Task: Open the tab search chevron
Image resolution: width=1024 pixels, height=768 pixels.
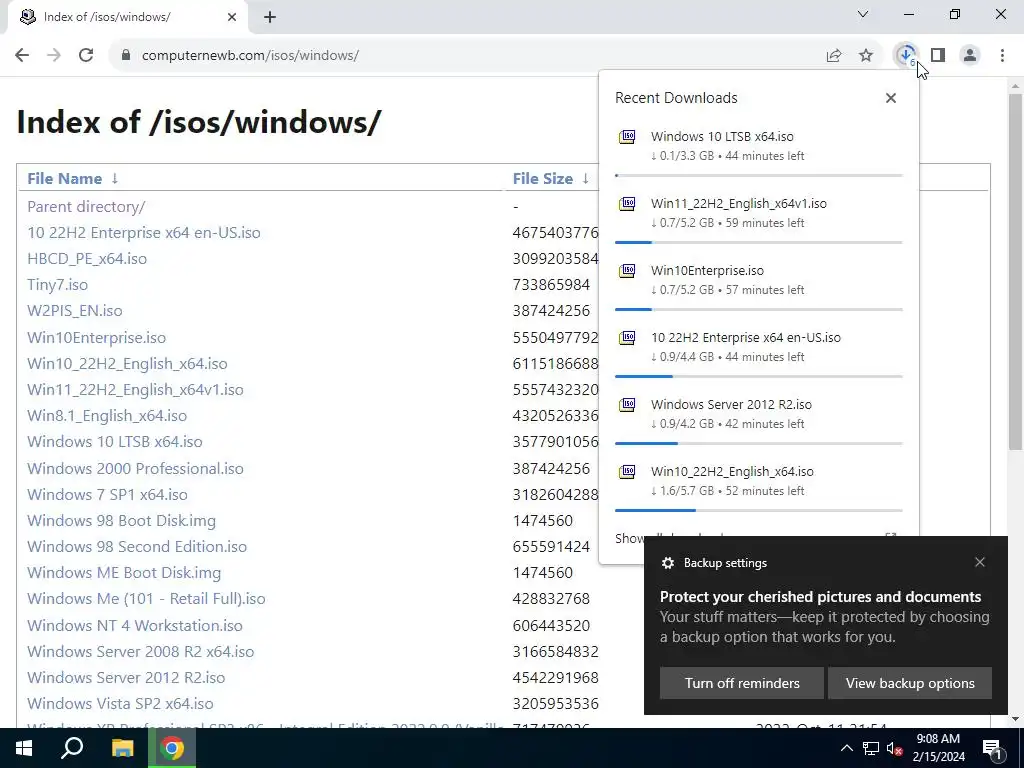Action: tap(863, 14)
